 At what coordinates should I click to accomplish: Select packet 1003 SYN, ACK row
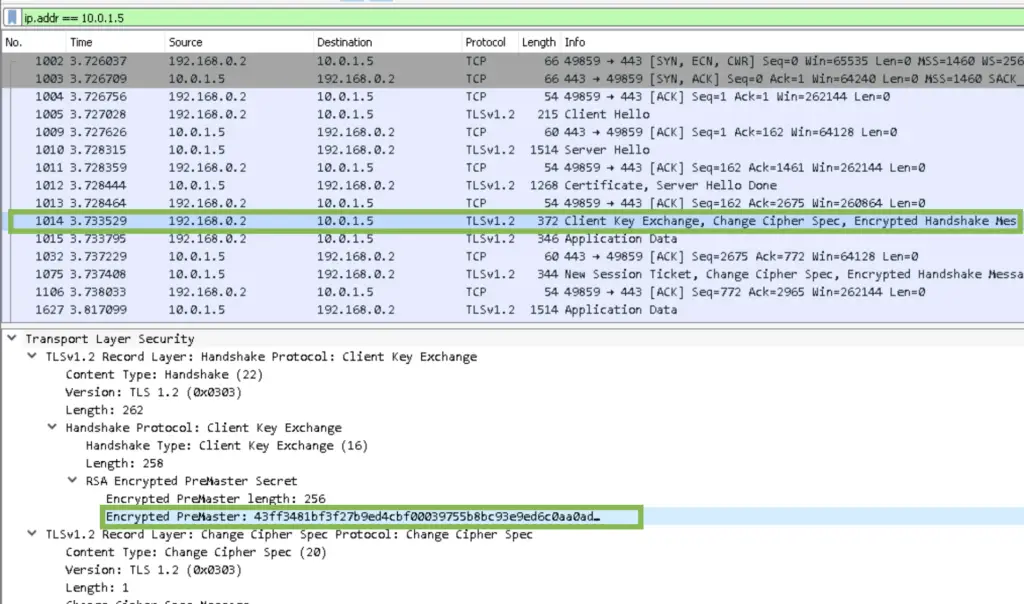click(513, 78)
